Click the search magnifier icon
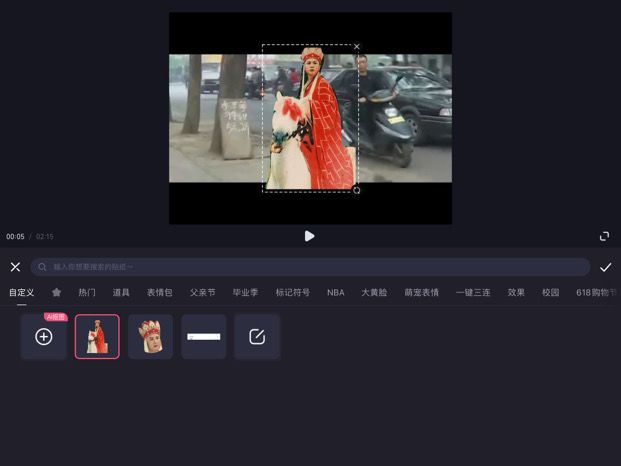Screen dimensions: 621x466 pyautogui.click(x=42, y=267)
